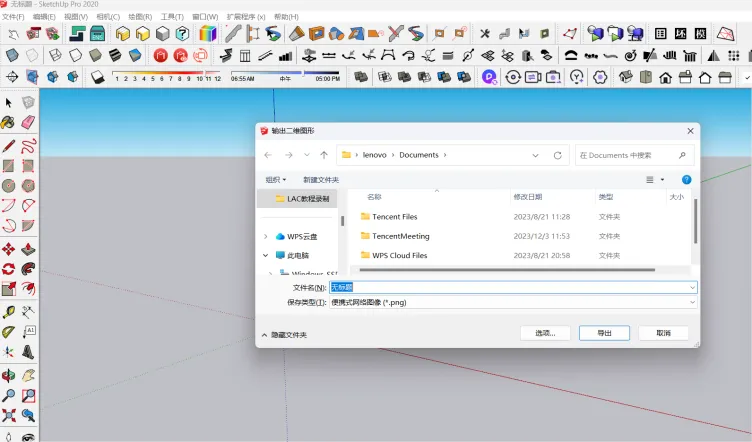Collapse folders with 隐藏文件夹
Viewport: 752px width, 442px height.
[284, 335]
